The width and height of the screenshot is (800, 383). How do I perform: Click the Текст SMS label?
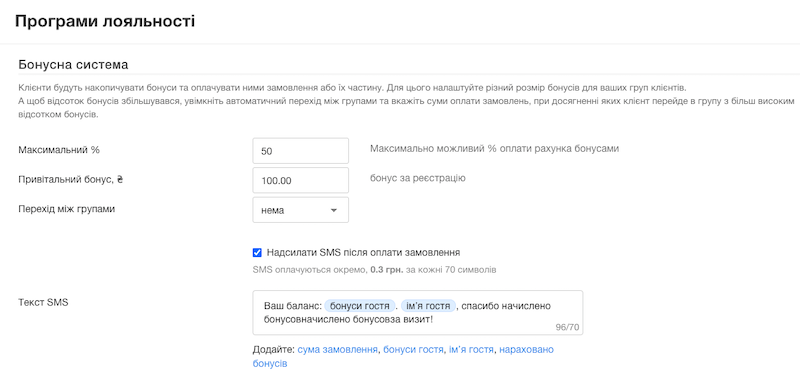tap(43, 302)
